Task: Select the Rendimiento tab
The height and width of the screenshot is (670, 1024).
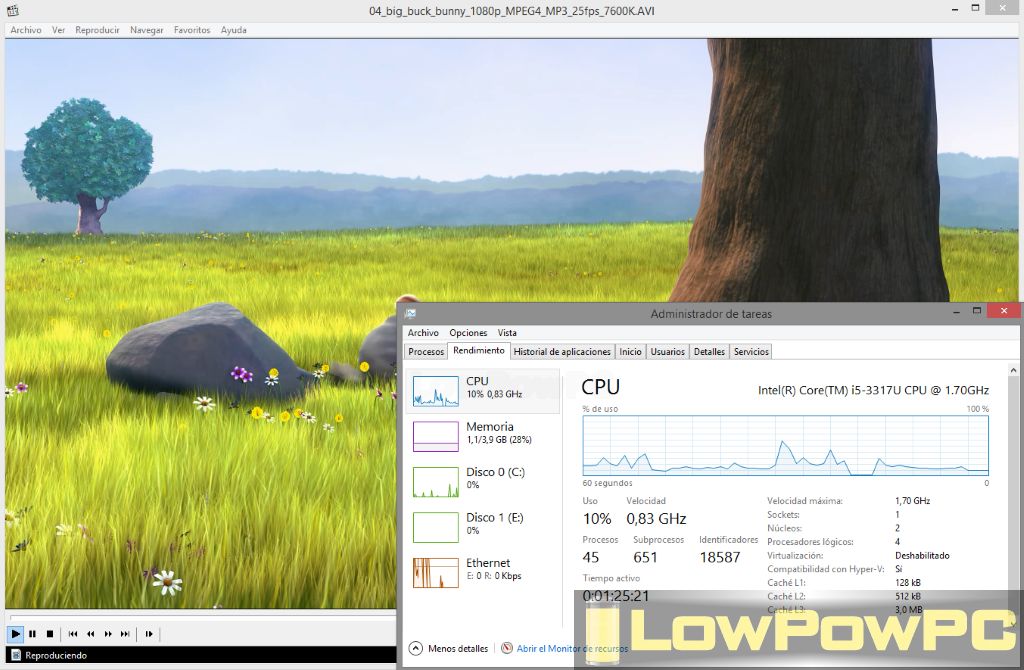Action: [x=479, y=351]
